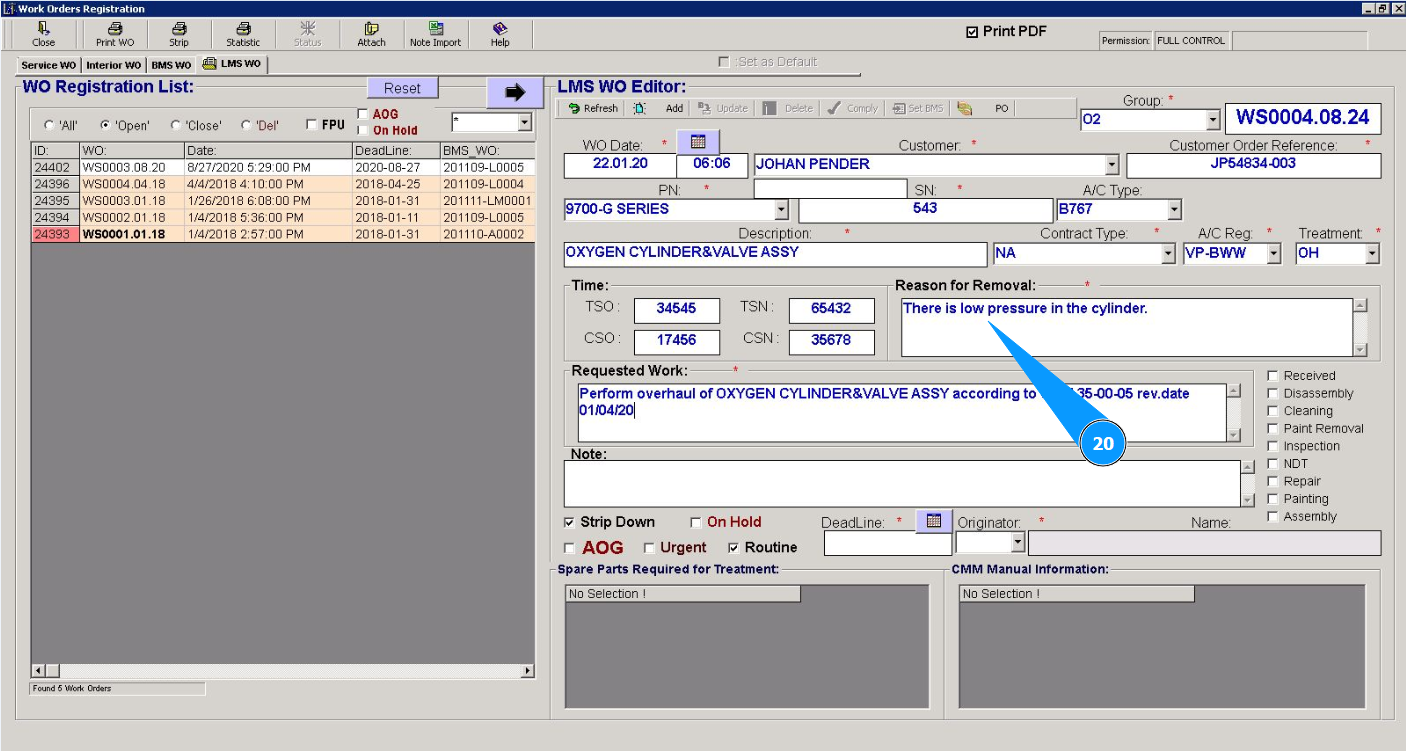Screen dimensions: 1406x751
Task: Open the PN dropdown (9700-G SERIES)
Action: tap(781, 210)
